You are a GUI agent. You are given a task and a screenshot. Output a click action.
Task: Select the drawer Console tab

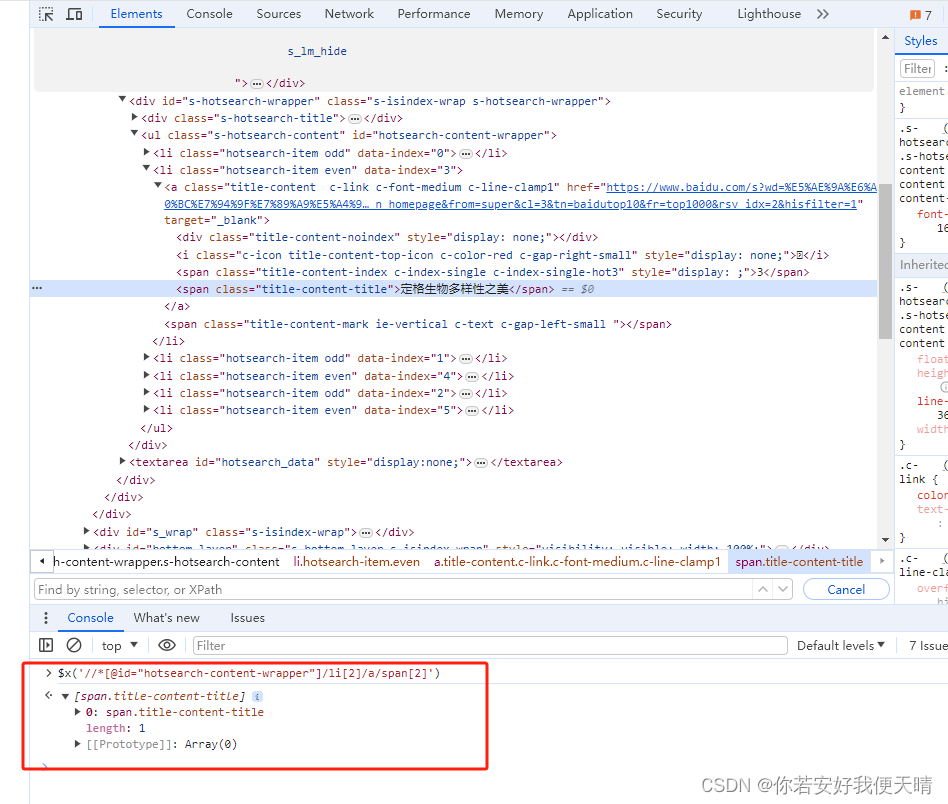click(90, 618)
